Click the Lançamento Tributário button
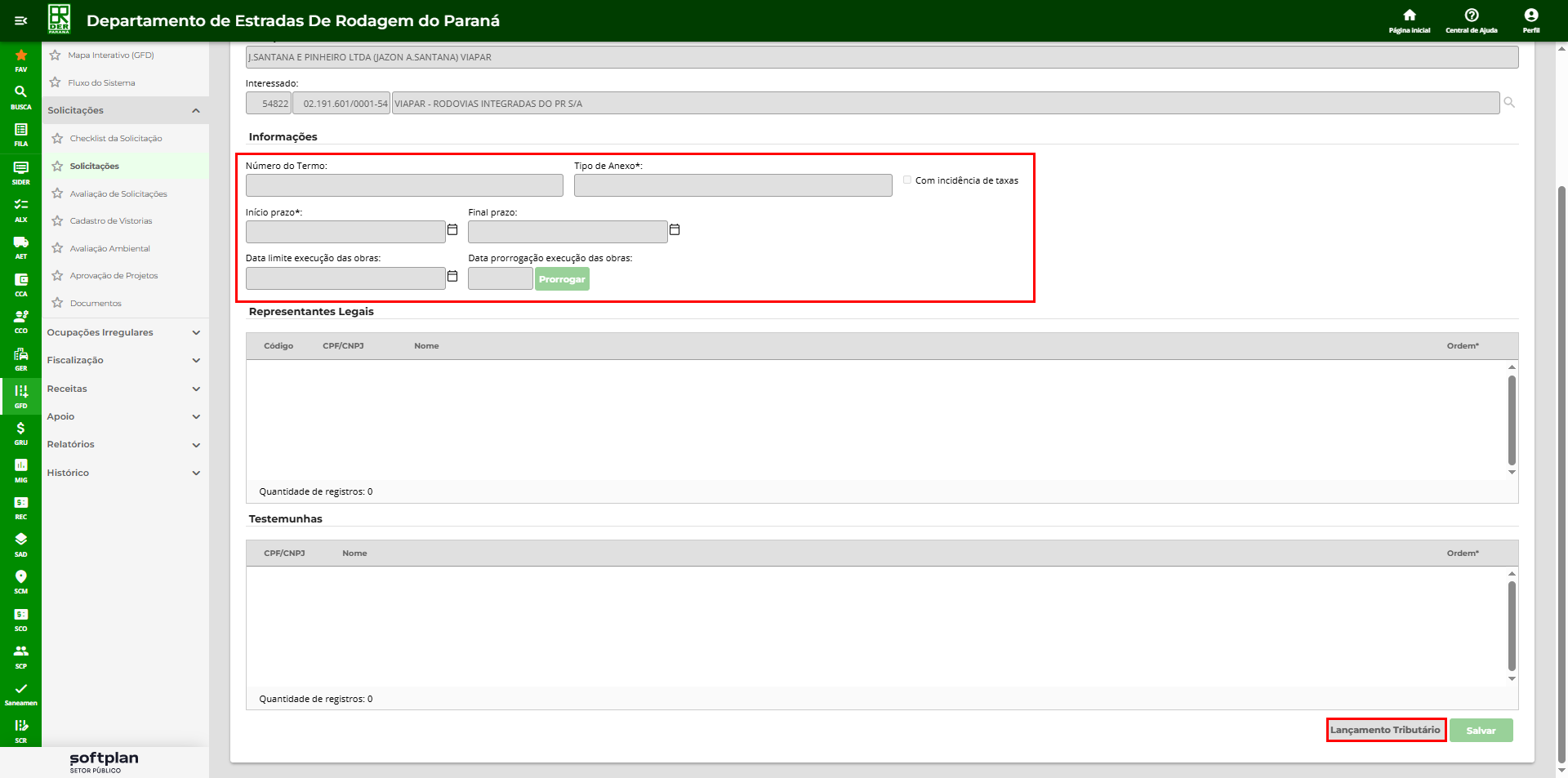The image size is (1568, 778). [x=1385, y=730]
